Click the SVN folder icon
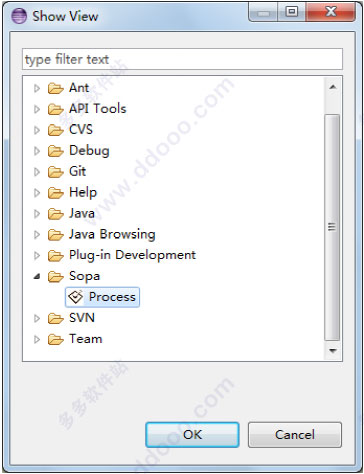Screen dimensions: 364x474 pyautogui.click(x=55, y=319)
